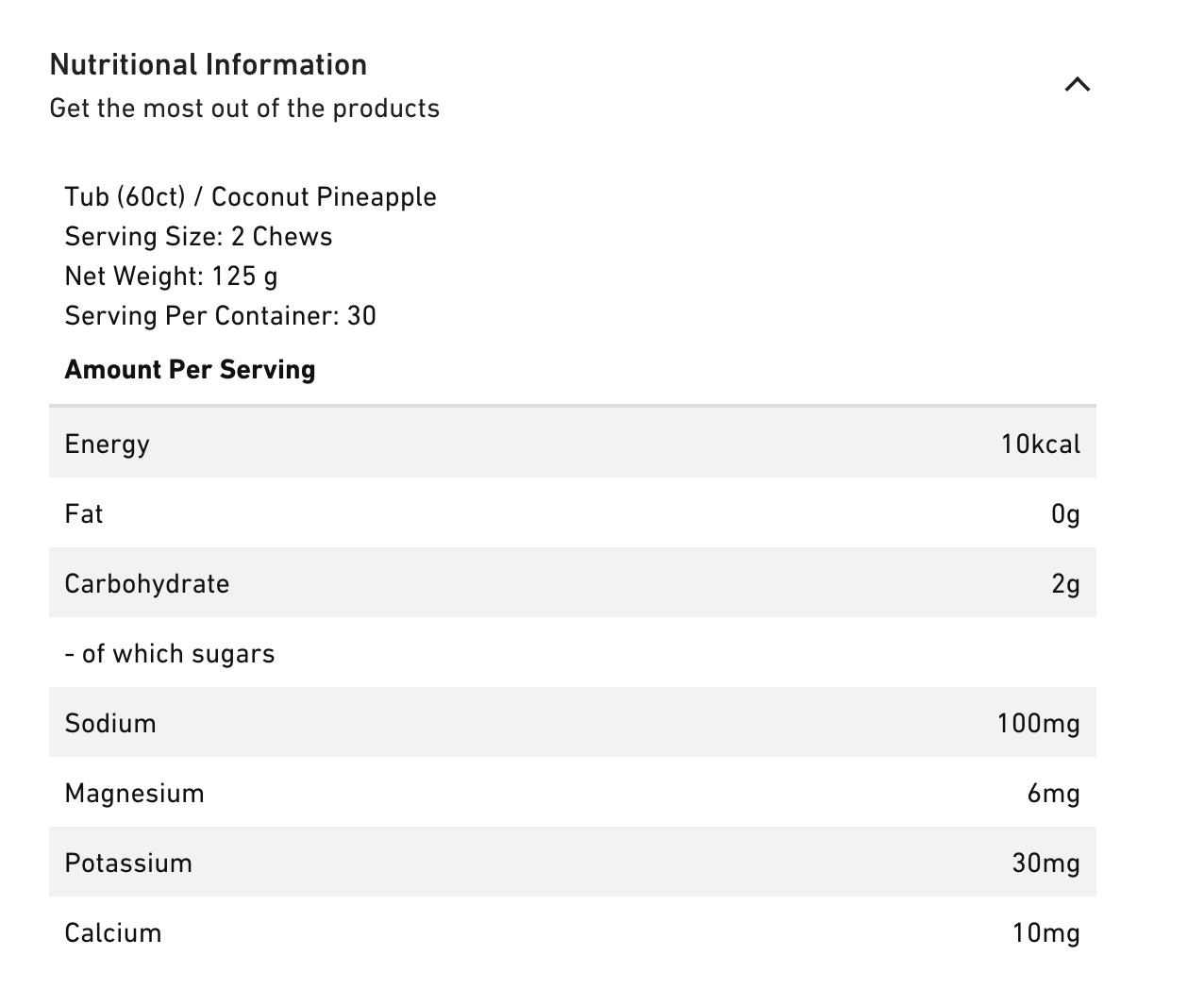This screenshot has width=1204, height=1006.
Task: Click the Nutritional Information heading
Action: pyautogui.click(x=209, y=65)
